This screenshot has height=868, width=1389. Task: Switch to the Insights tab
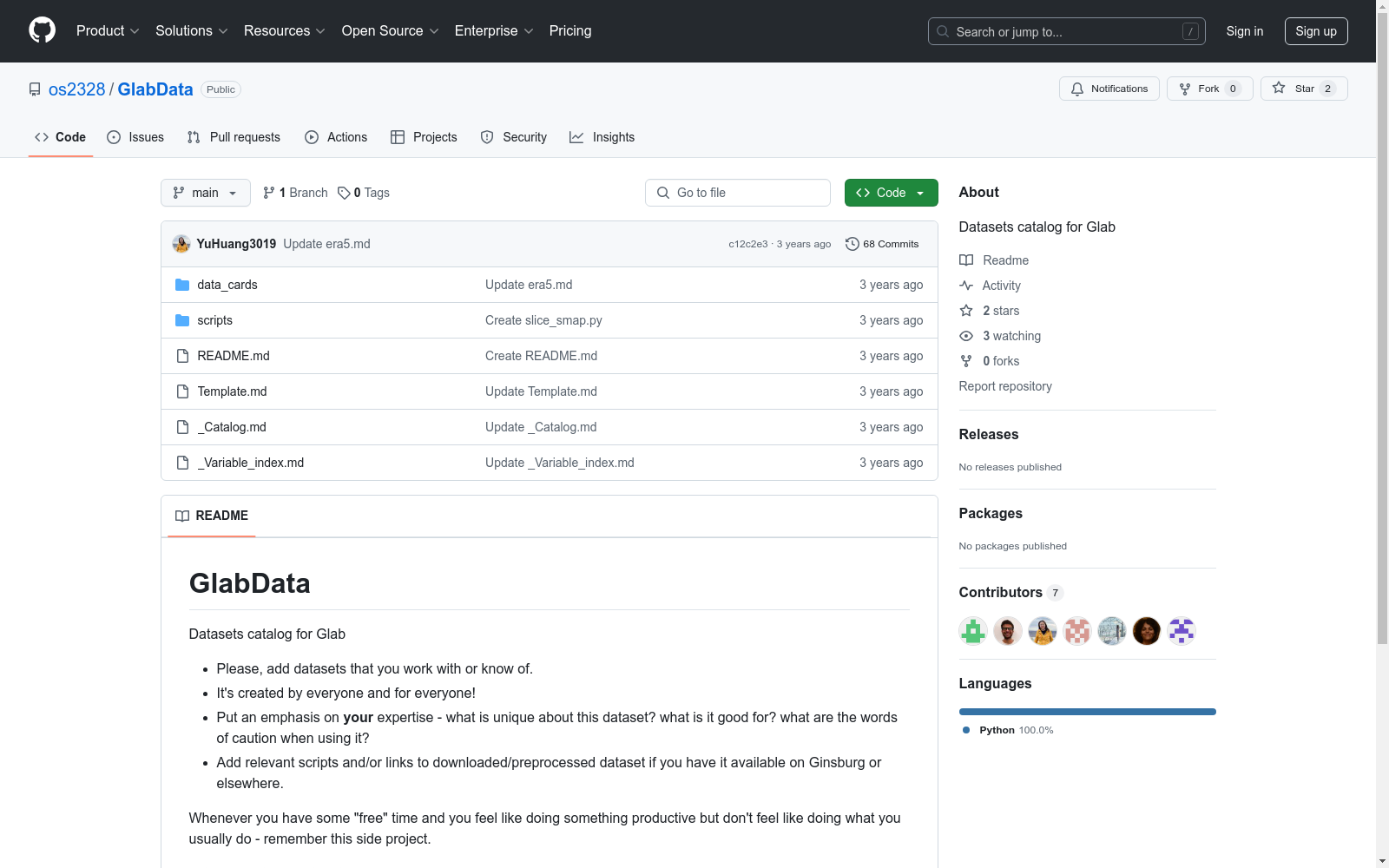[602, 137]
